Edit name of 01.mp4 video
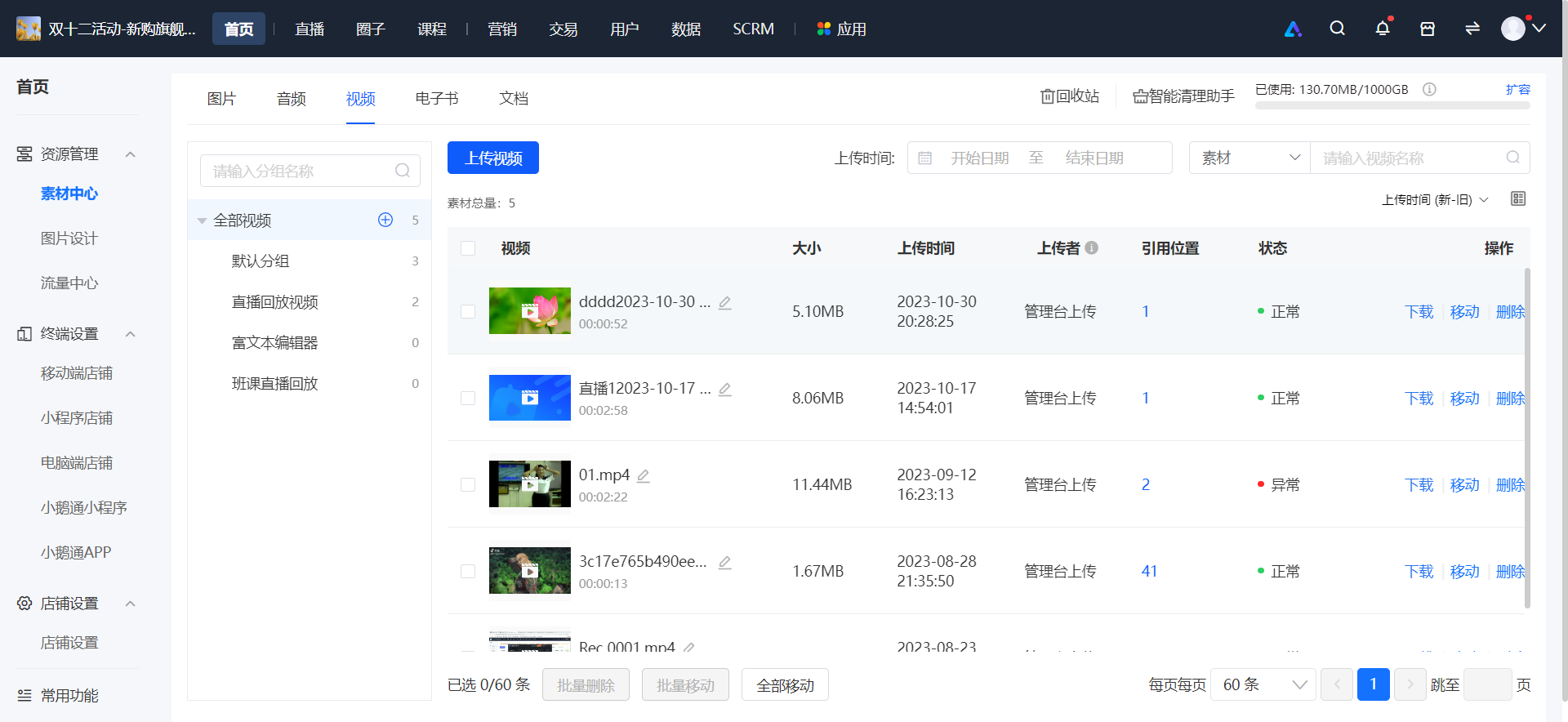The image size is (1568, 722). coord(644,475)
